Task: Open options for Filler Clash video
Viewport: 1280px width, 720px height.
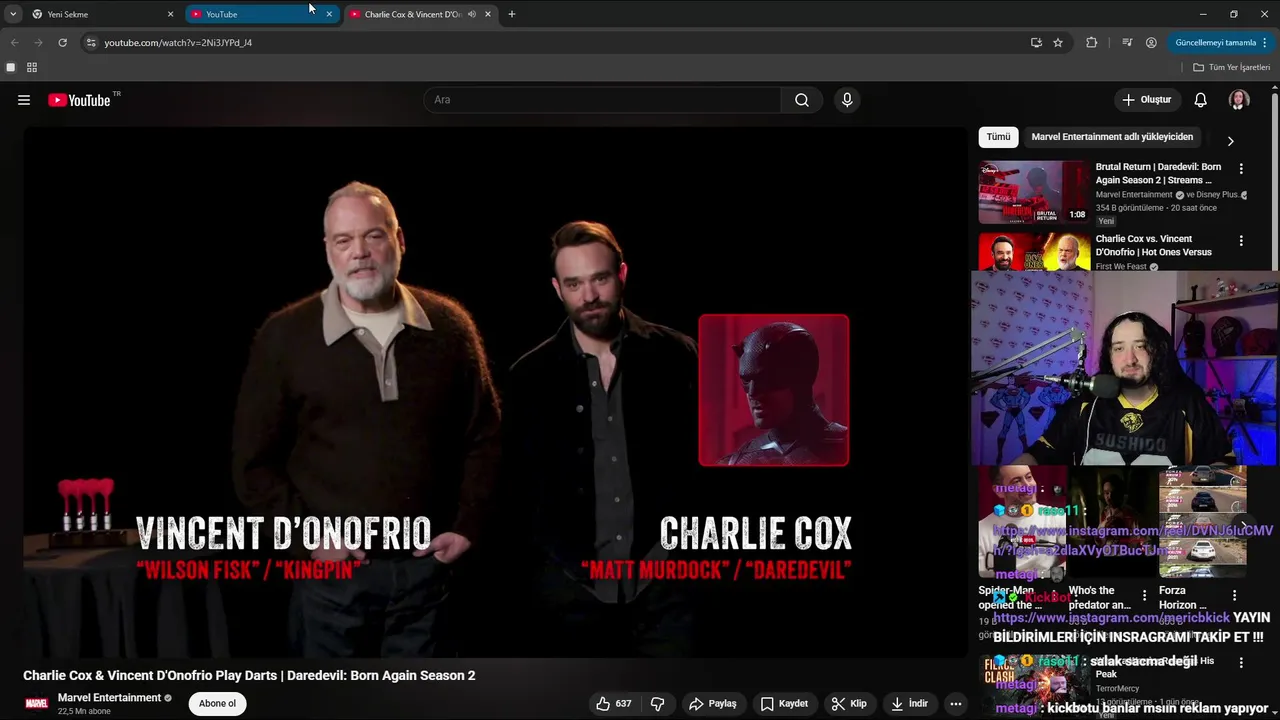Action: [1241, 662]
